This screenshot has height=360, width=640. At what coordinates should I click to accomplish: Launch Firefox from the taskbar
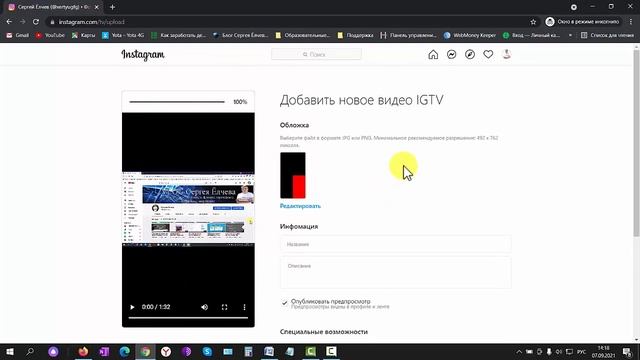(83, 351)
